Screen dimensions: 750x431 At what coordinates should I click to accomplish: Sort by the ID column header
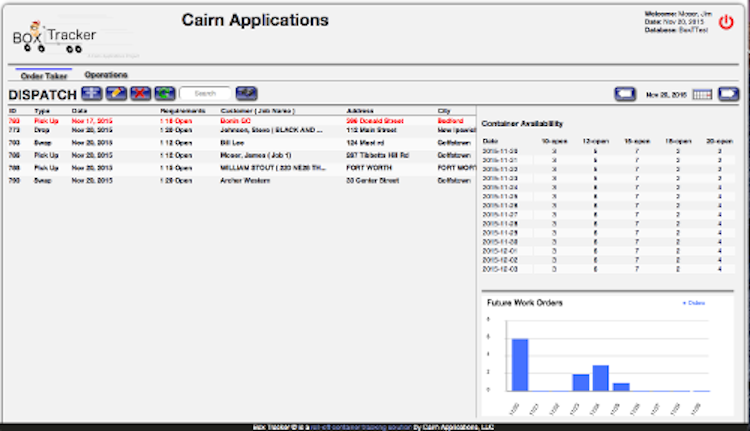13,111
